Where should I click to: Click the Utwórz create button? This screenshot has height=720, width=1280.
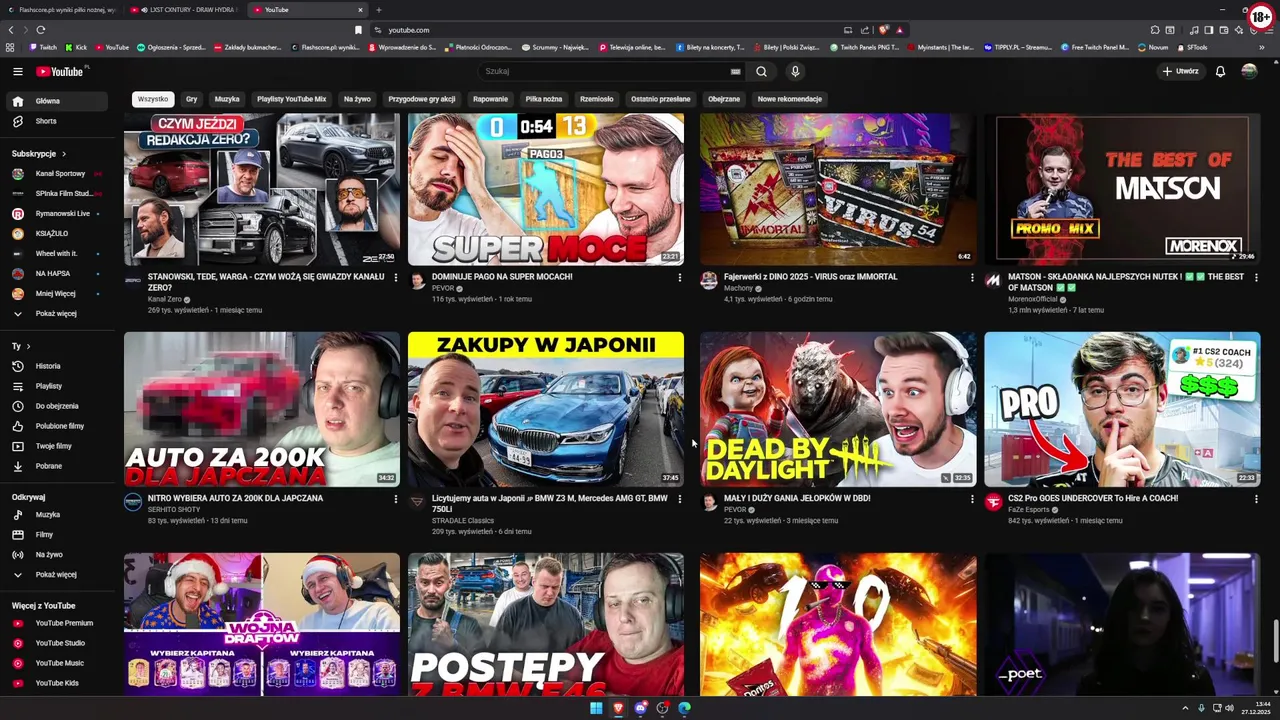click(1180, 71)
